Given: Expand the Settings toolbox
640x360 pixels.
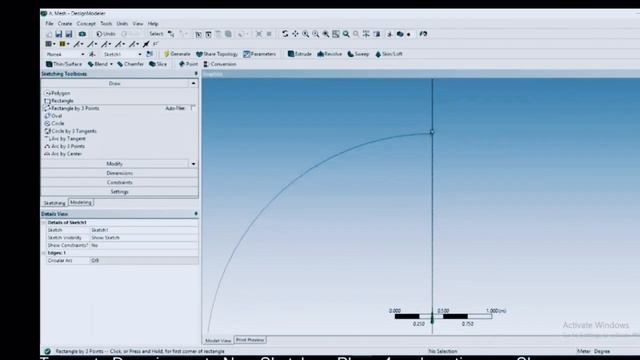Looking at the screenshot, I should 120,192.
